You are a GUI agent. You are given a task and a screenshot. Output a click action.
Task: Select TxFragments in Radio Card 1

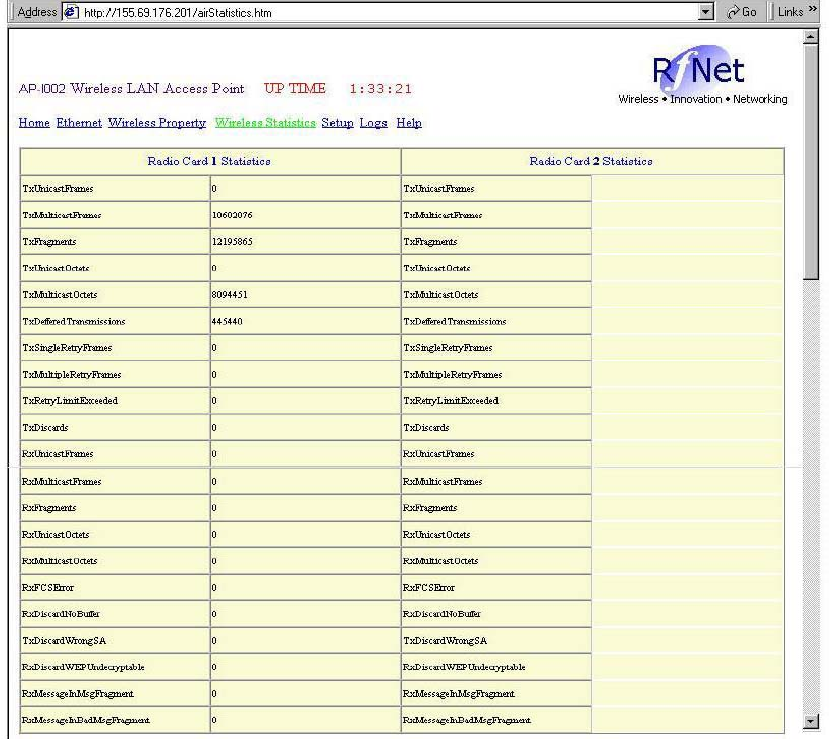(x=49, y=242)
